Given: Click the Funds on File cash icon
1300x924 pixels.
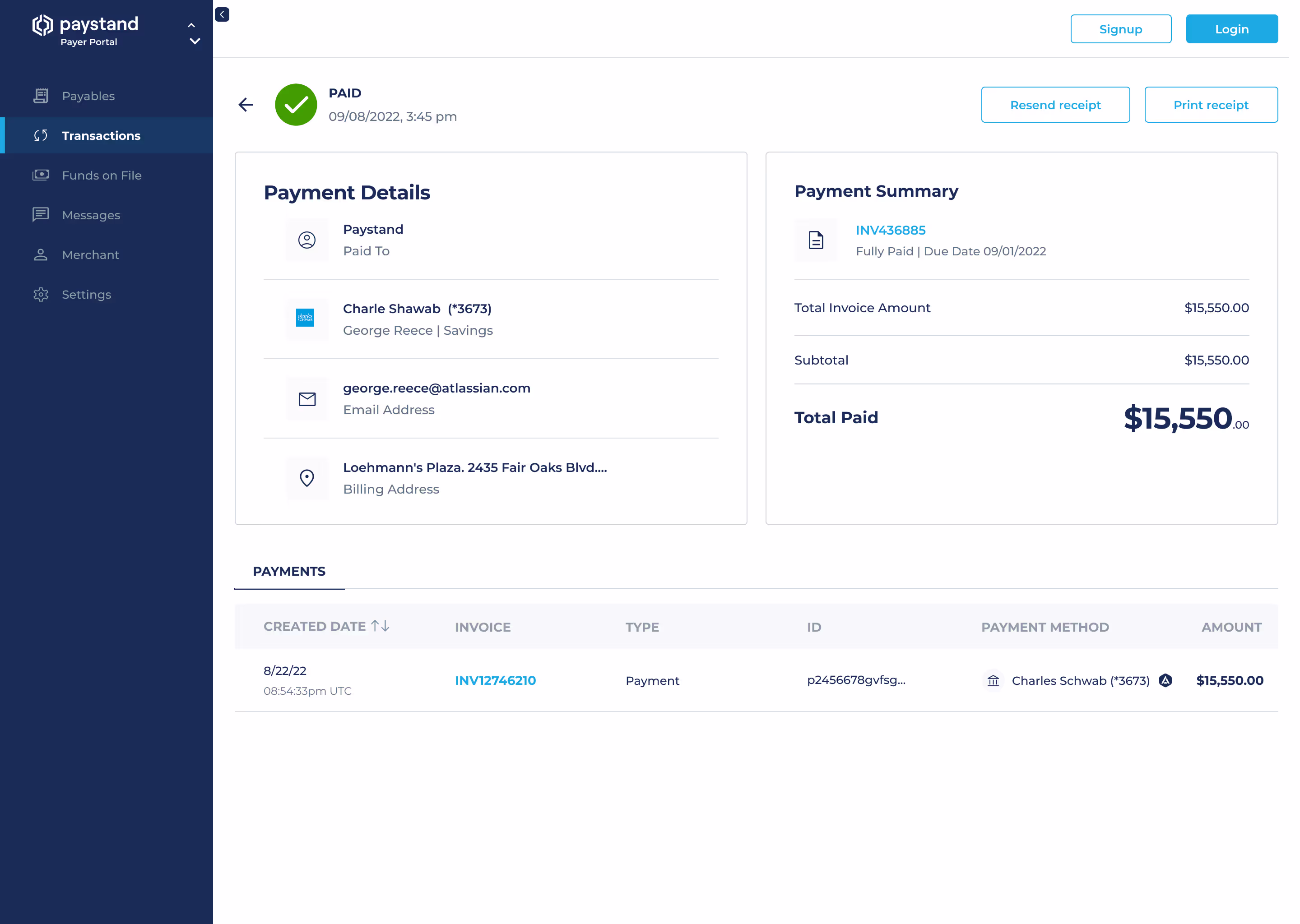Looking at the screenshot, I should click(x=41, y=175).
